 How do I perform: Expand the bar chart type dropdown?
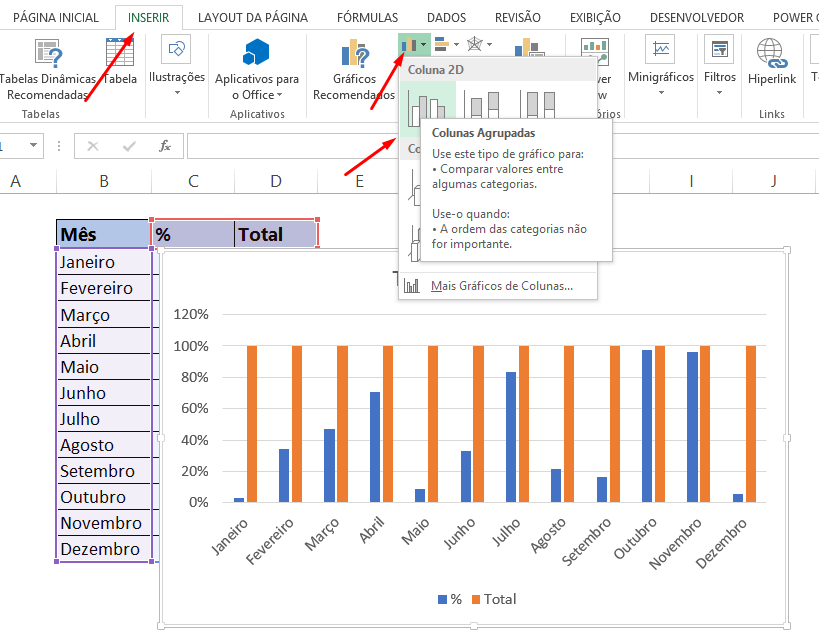pos(455,45)
